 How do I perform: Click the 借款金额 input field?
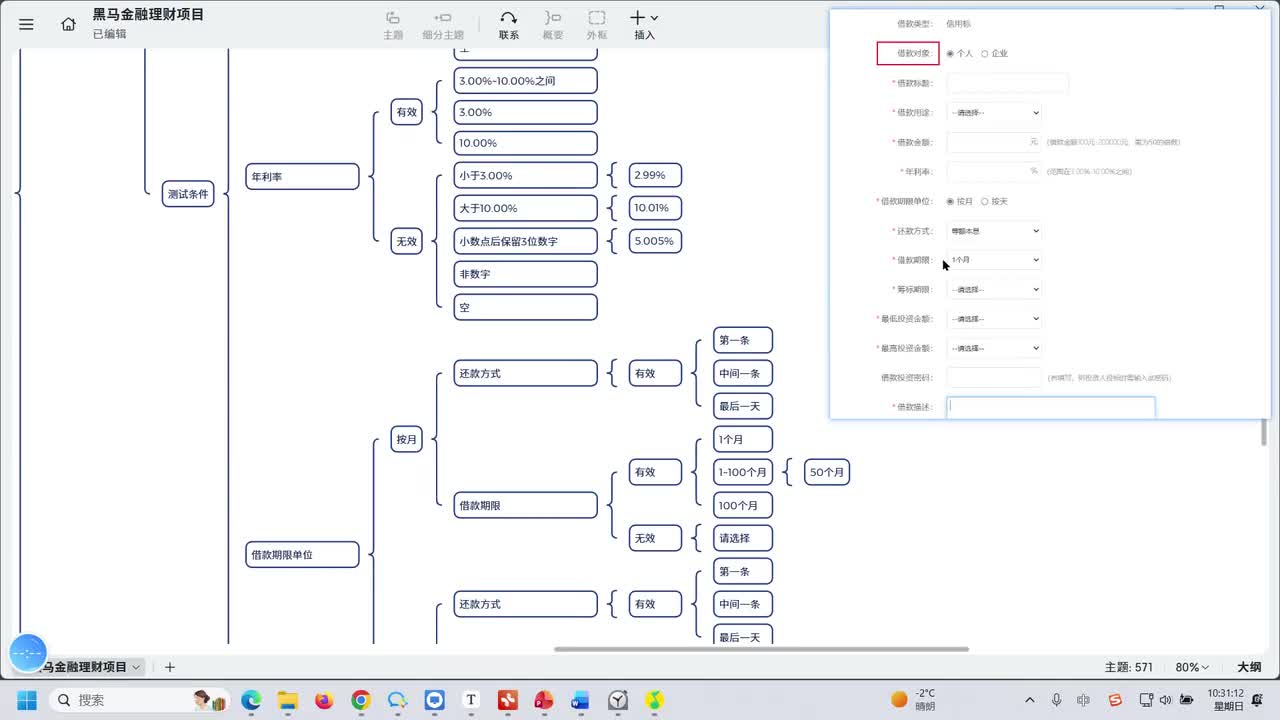pos(994,142)
